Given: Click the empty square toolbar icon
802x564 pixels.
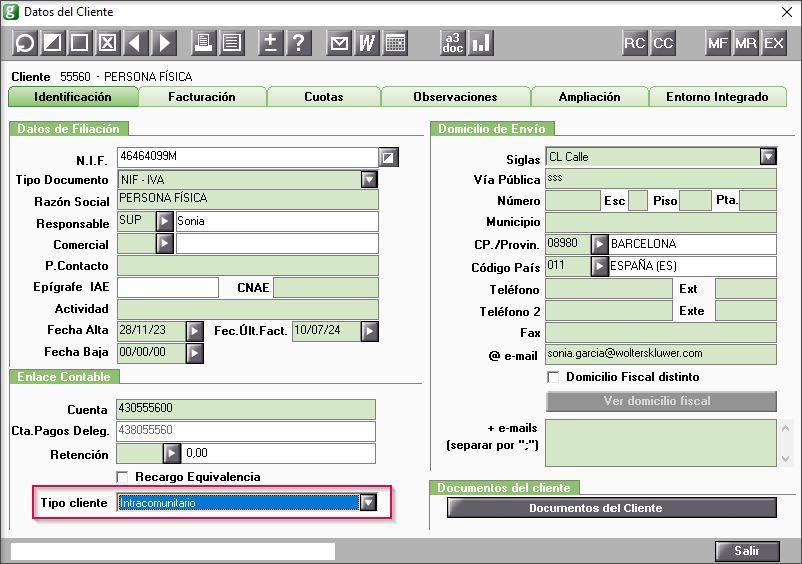Looking at the screenshot, I should tap(80, 42).
